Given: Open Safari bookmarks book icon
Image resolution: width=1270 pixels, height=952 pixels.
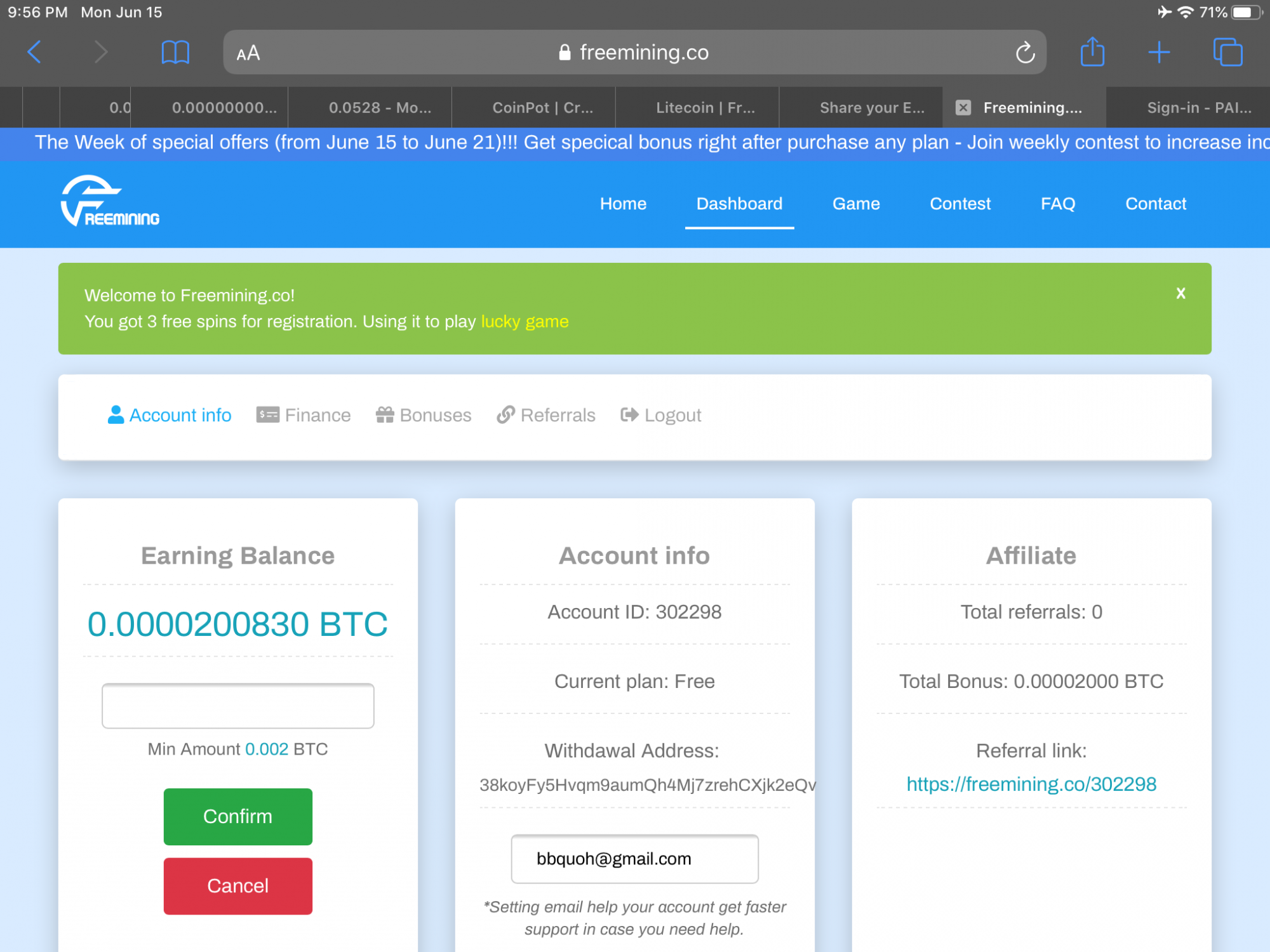Looking at the screenshot, I should [175, 52].
